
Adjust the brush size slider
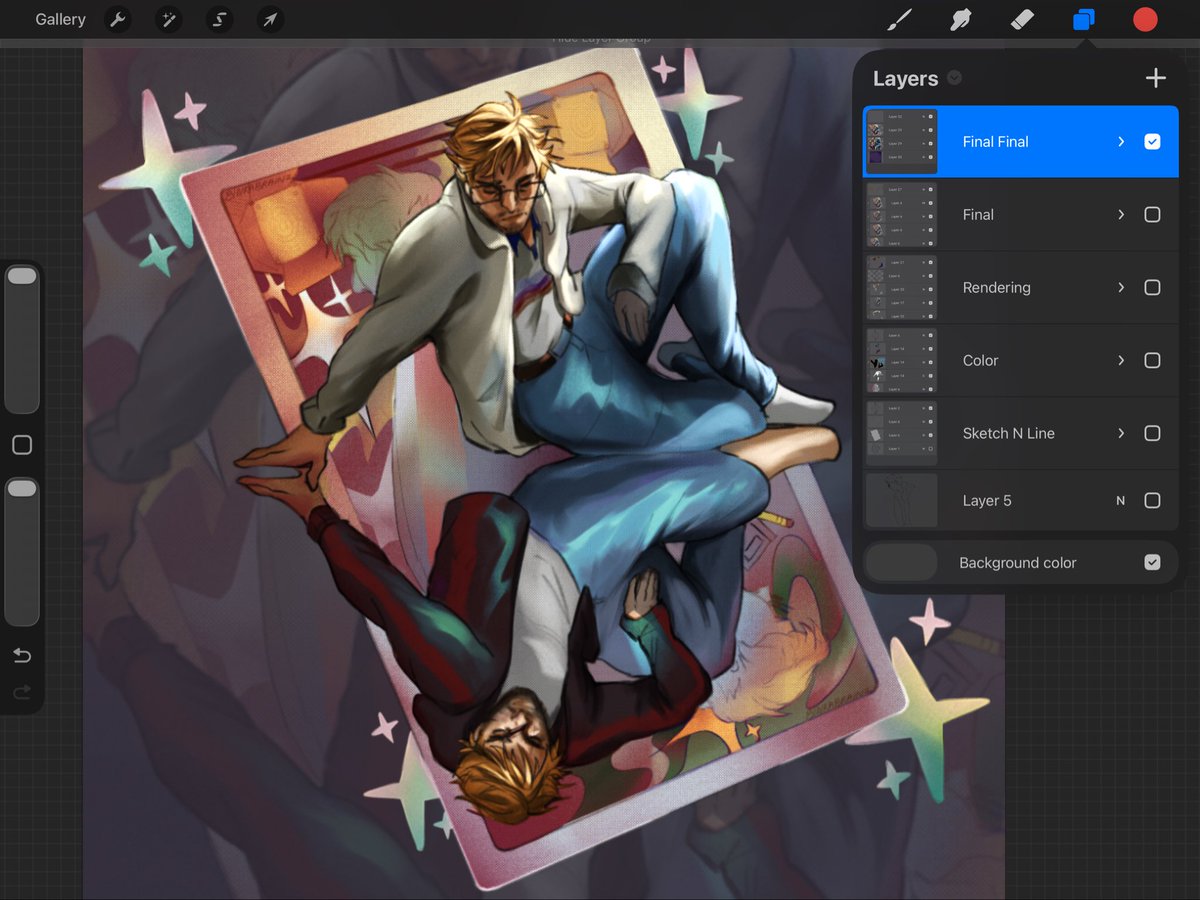click(22, 338)
